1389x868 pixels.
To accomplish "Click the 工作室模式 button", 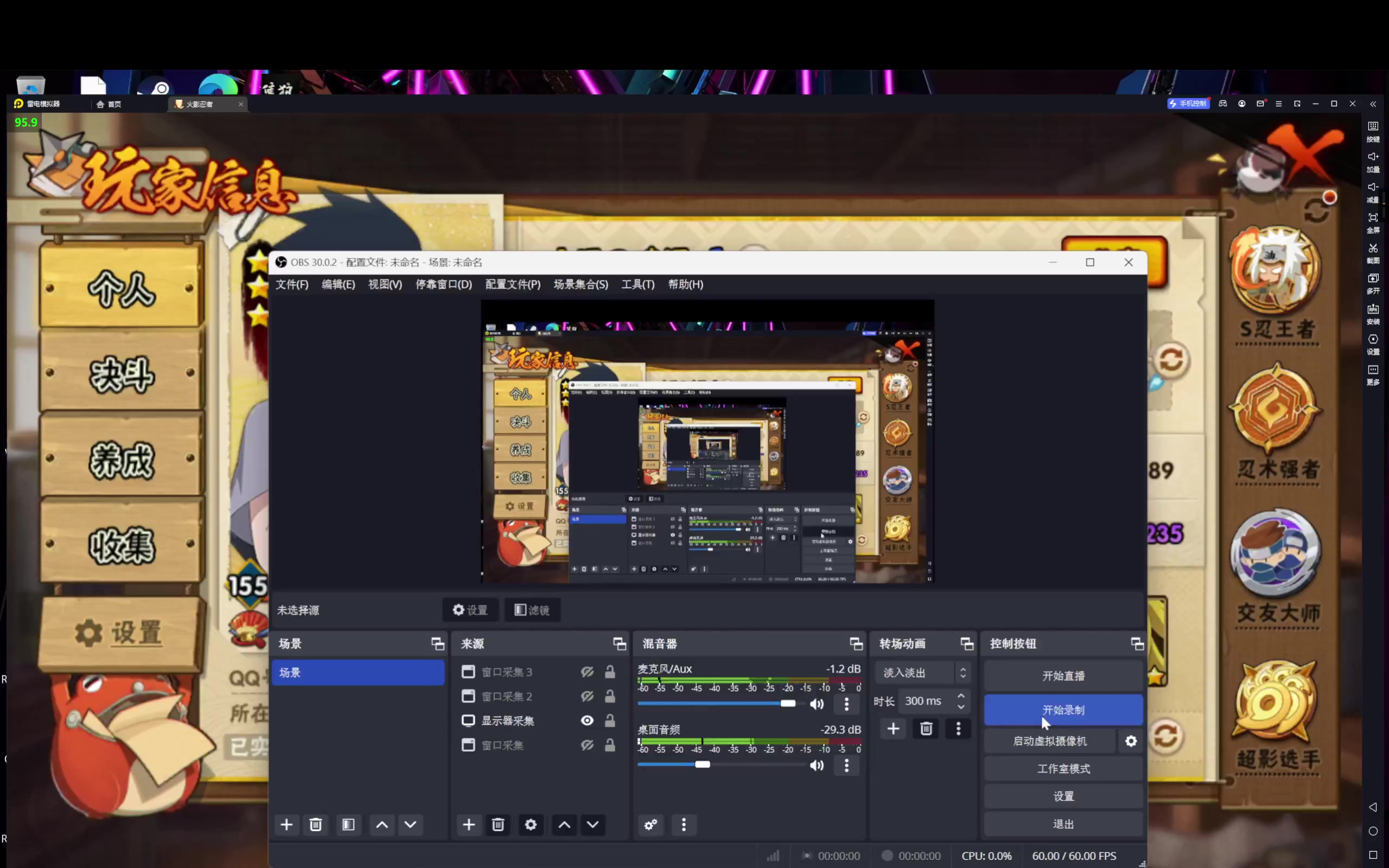I will coord(1063,769).
